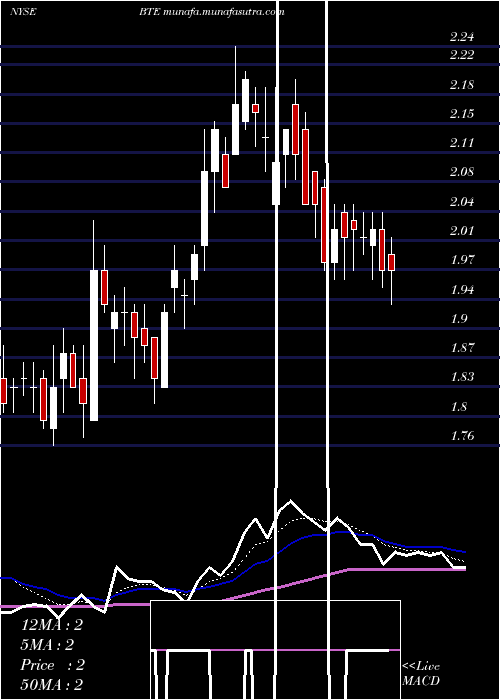Click the 1.76 price axis label
Screen dimensions: 500x700
click(462, 436)
